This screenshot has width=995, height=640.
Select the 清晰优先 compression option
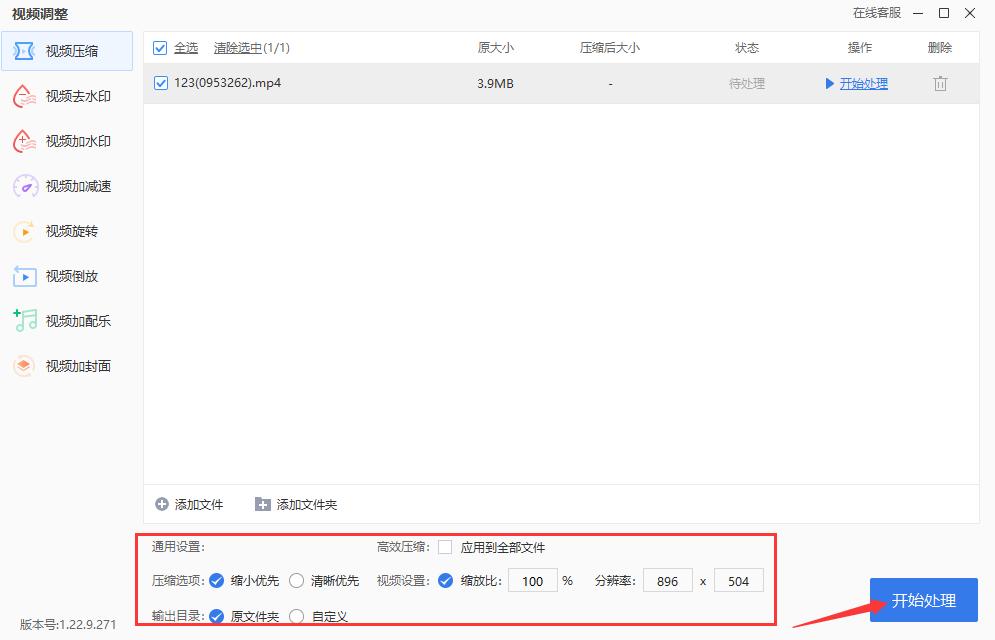297,580
